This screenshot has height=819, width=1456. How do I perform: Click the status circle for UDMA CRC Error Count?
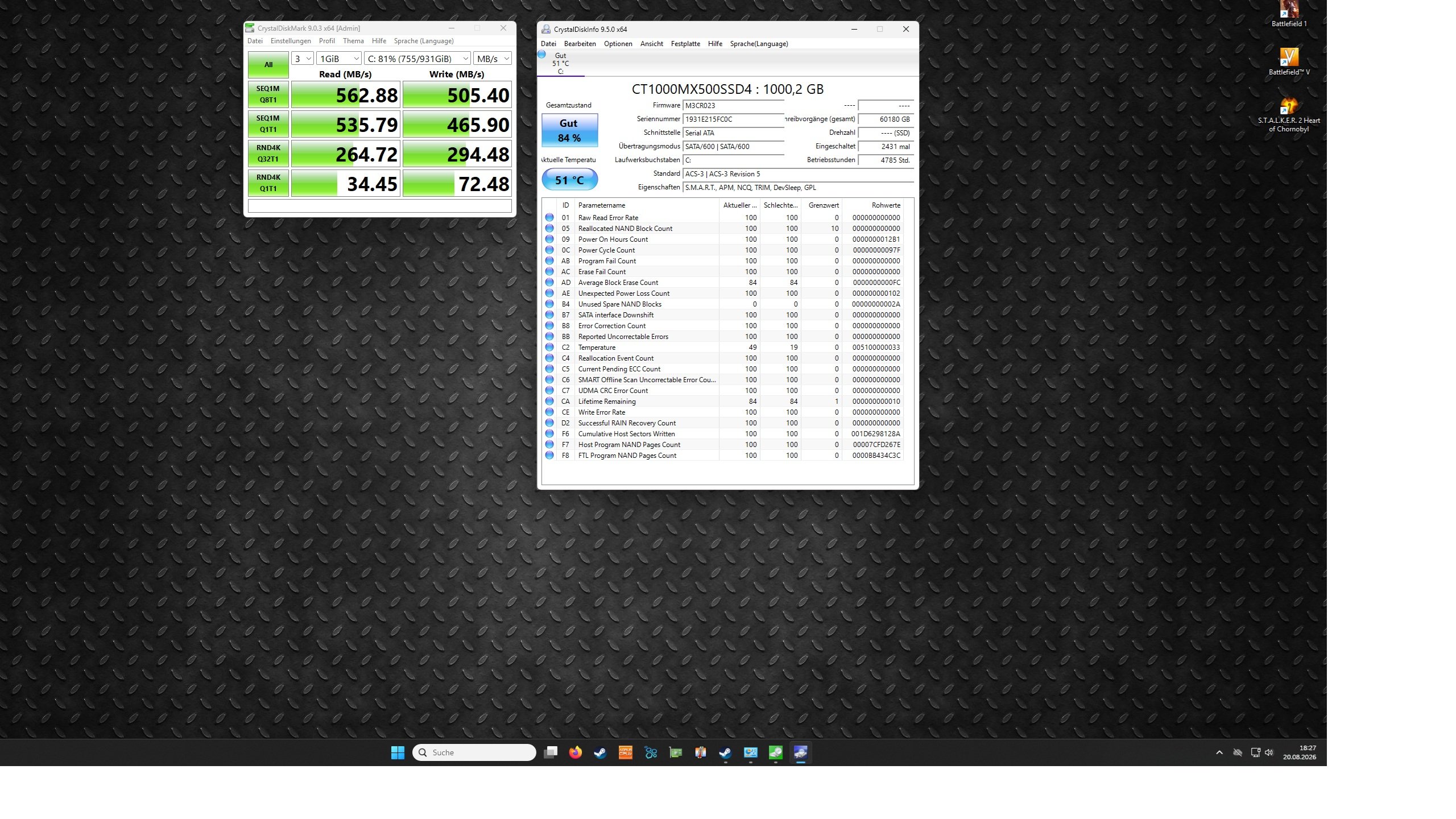549,390
